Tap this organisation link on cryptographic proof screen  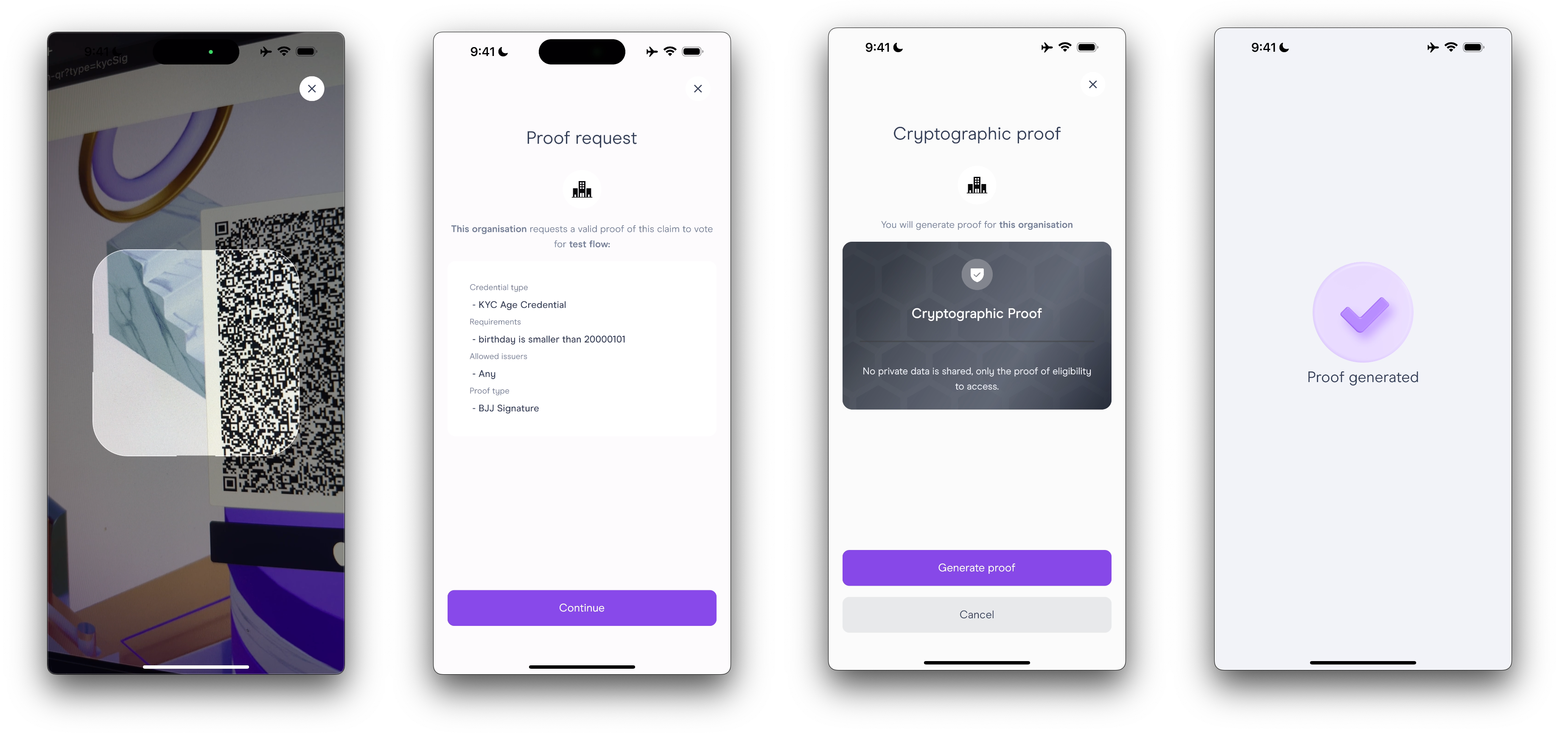click(1036, 224)
